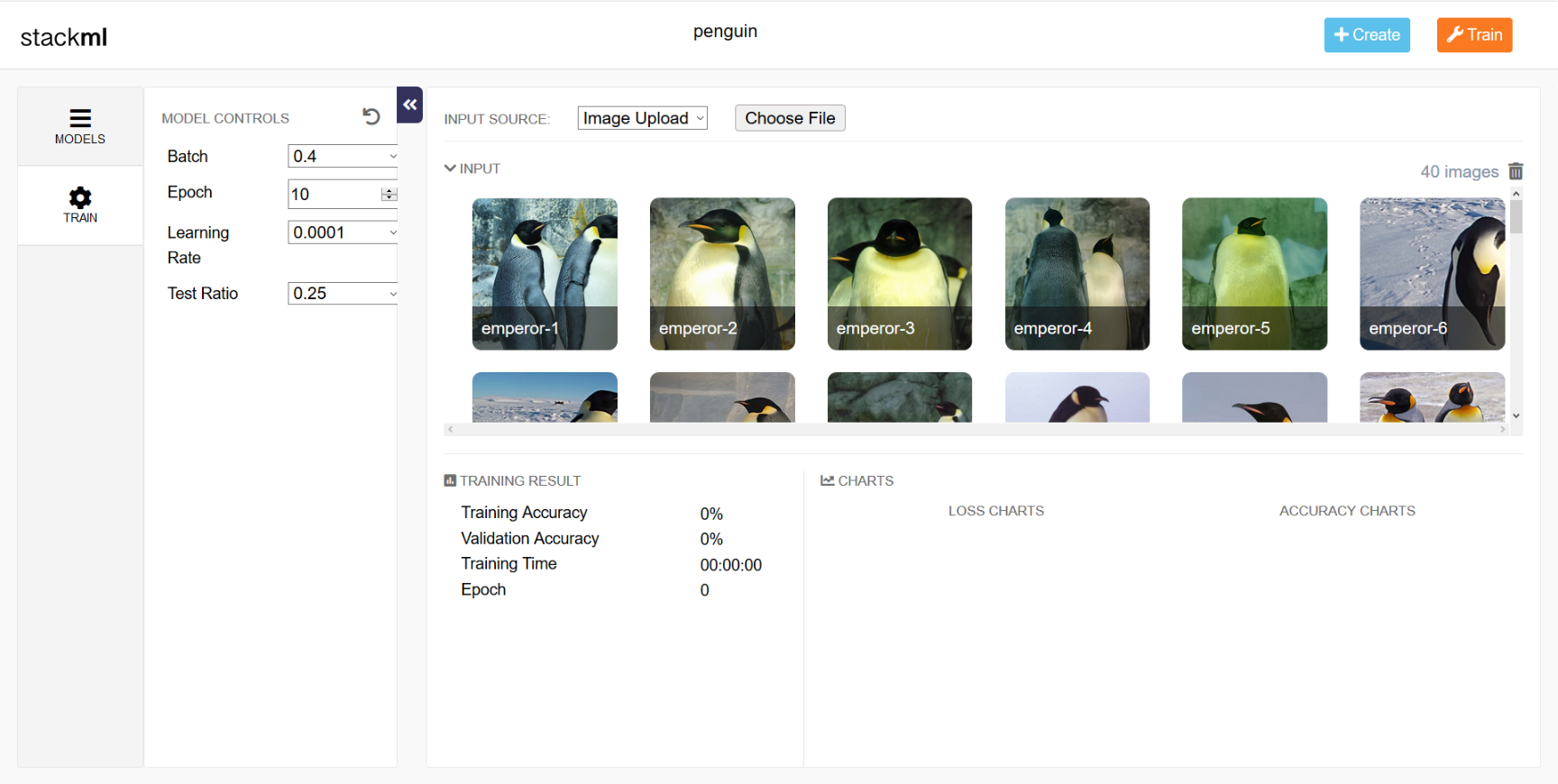Click Choose File to upload images

point(790,118)
